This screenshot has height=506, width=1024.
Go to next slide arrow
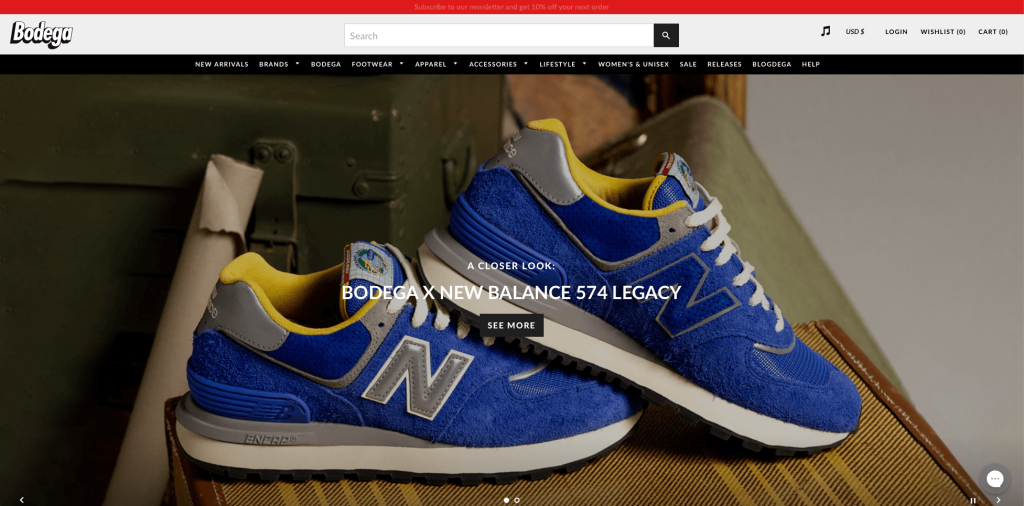pos(998,500)
